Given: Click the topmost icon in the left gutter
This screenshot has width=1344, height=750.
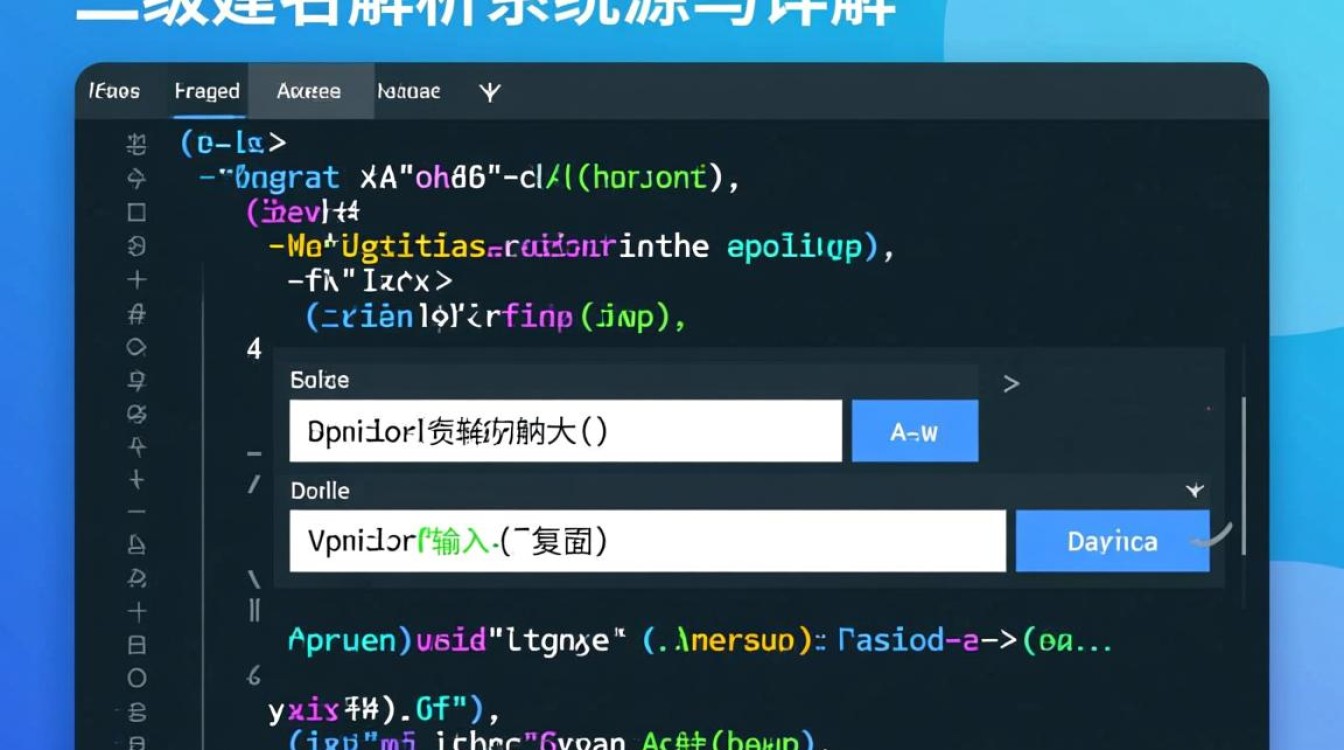Looking at the screenshot, I should [x=137, y=146].
